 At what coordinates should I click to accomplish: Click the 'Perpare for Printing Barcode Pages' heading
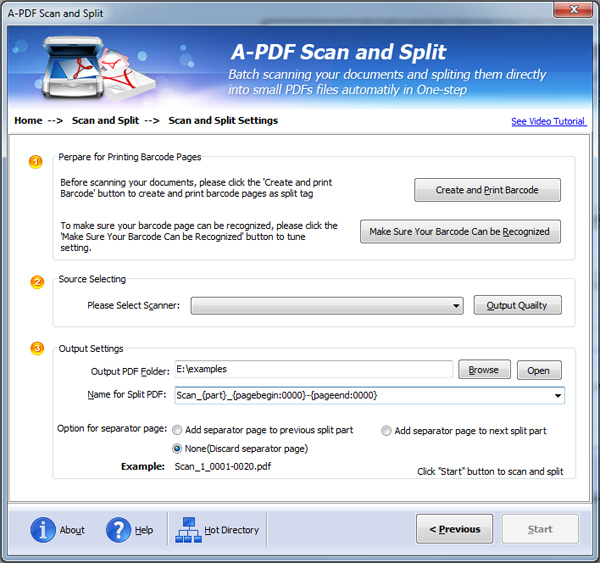pyautogui.click(x=130, y=157)
